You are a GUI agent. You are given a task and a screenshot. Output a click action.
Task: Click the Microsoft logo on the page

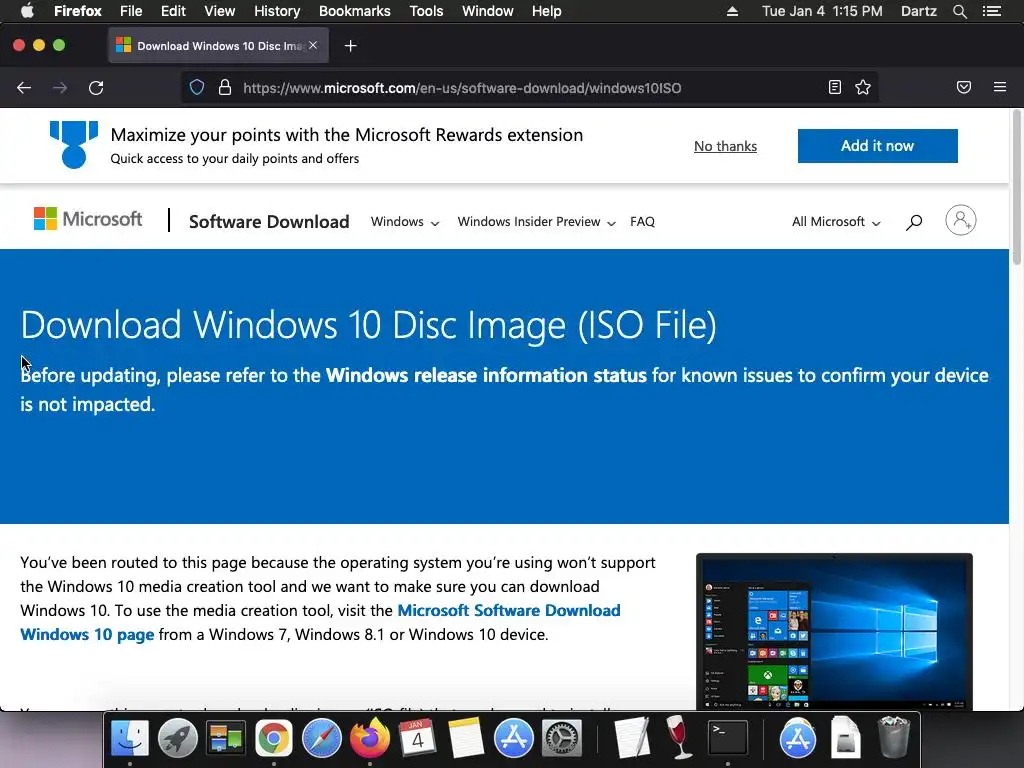(x=88, y=219)
